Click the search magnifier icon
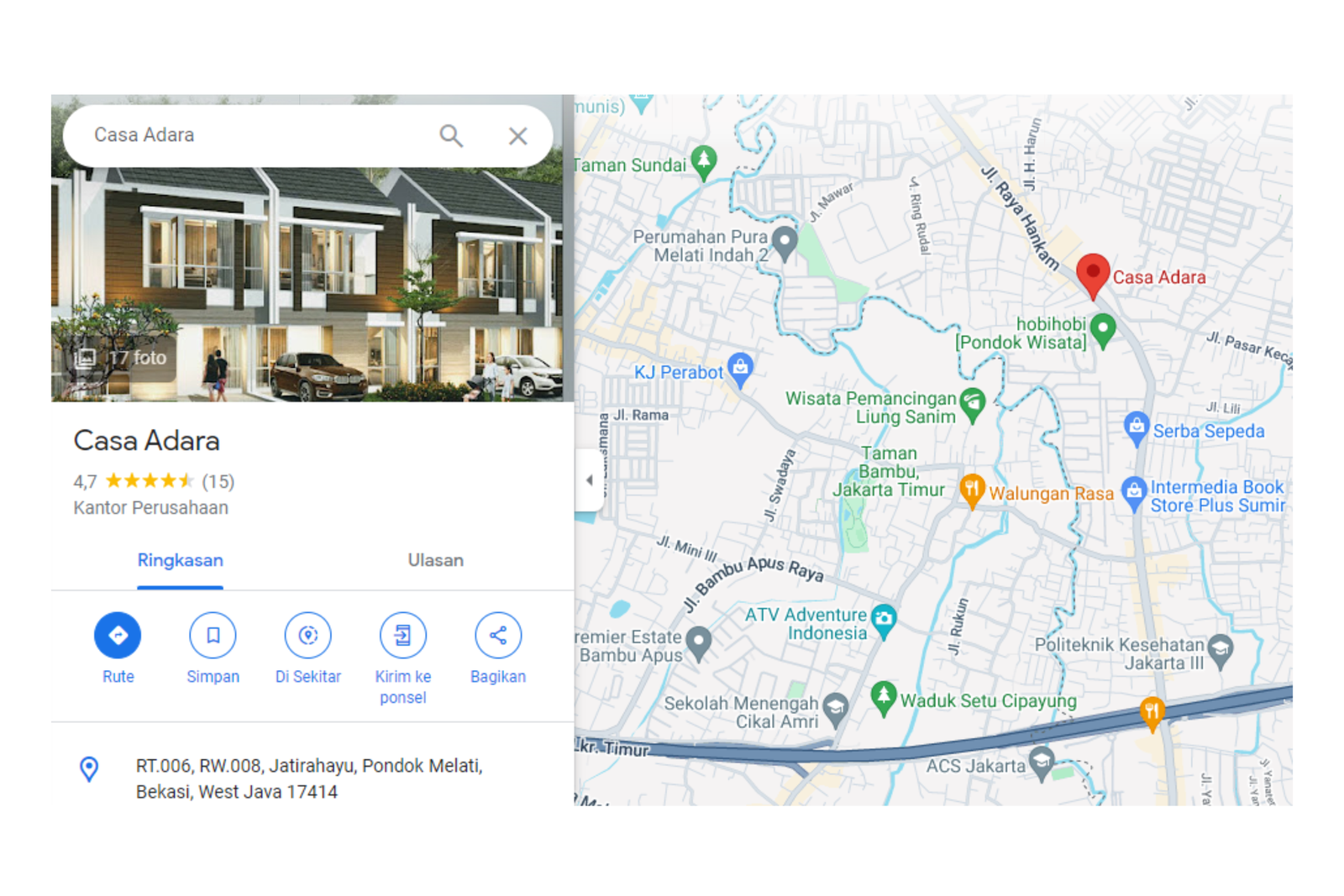 tap(451, 135)
